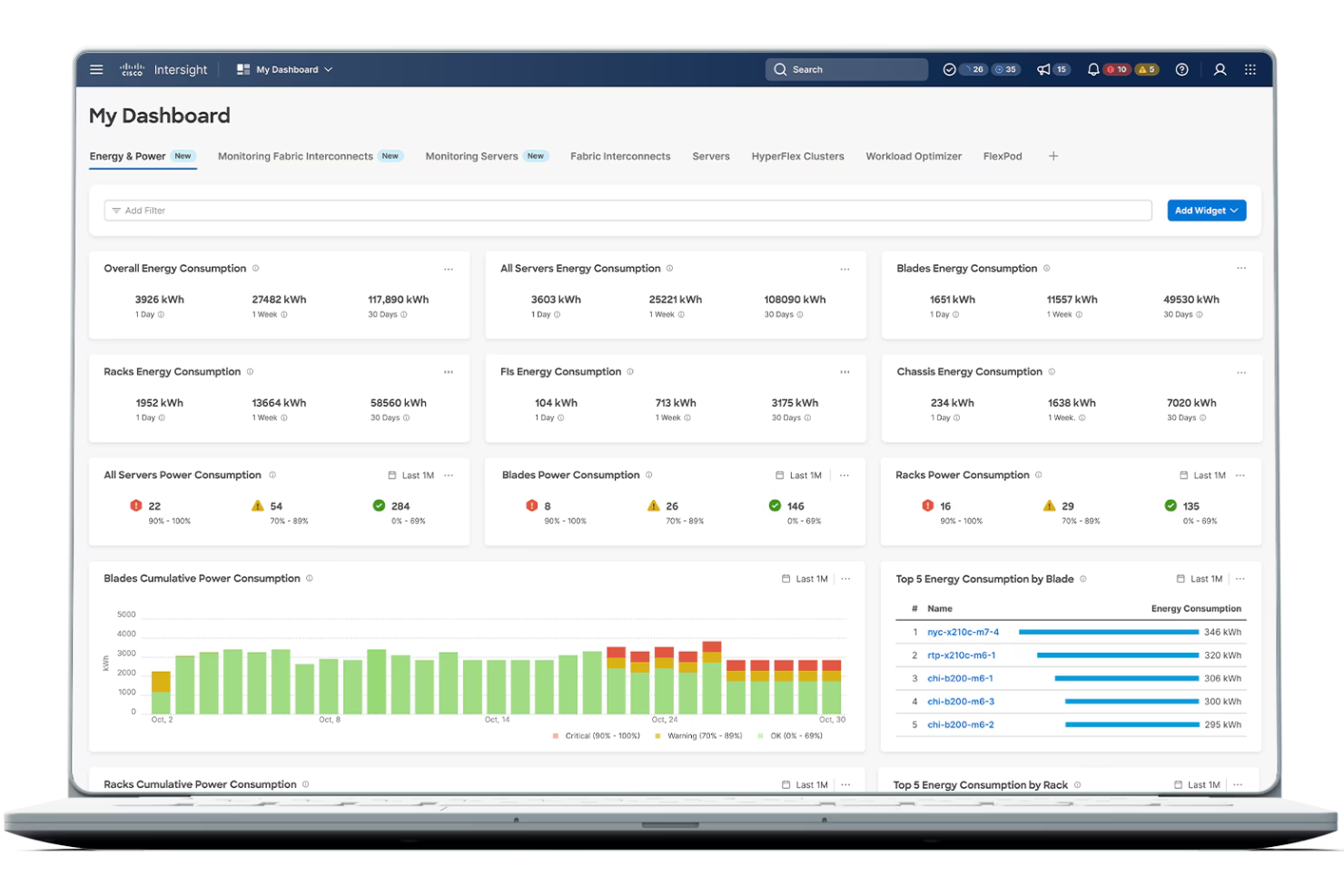Change Top 5 Energy by Blade Last 1M range
Viewport: 1344px width, 896px height.
pos(1200,578)
